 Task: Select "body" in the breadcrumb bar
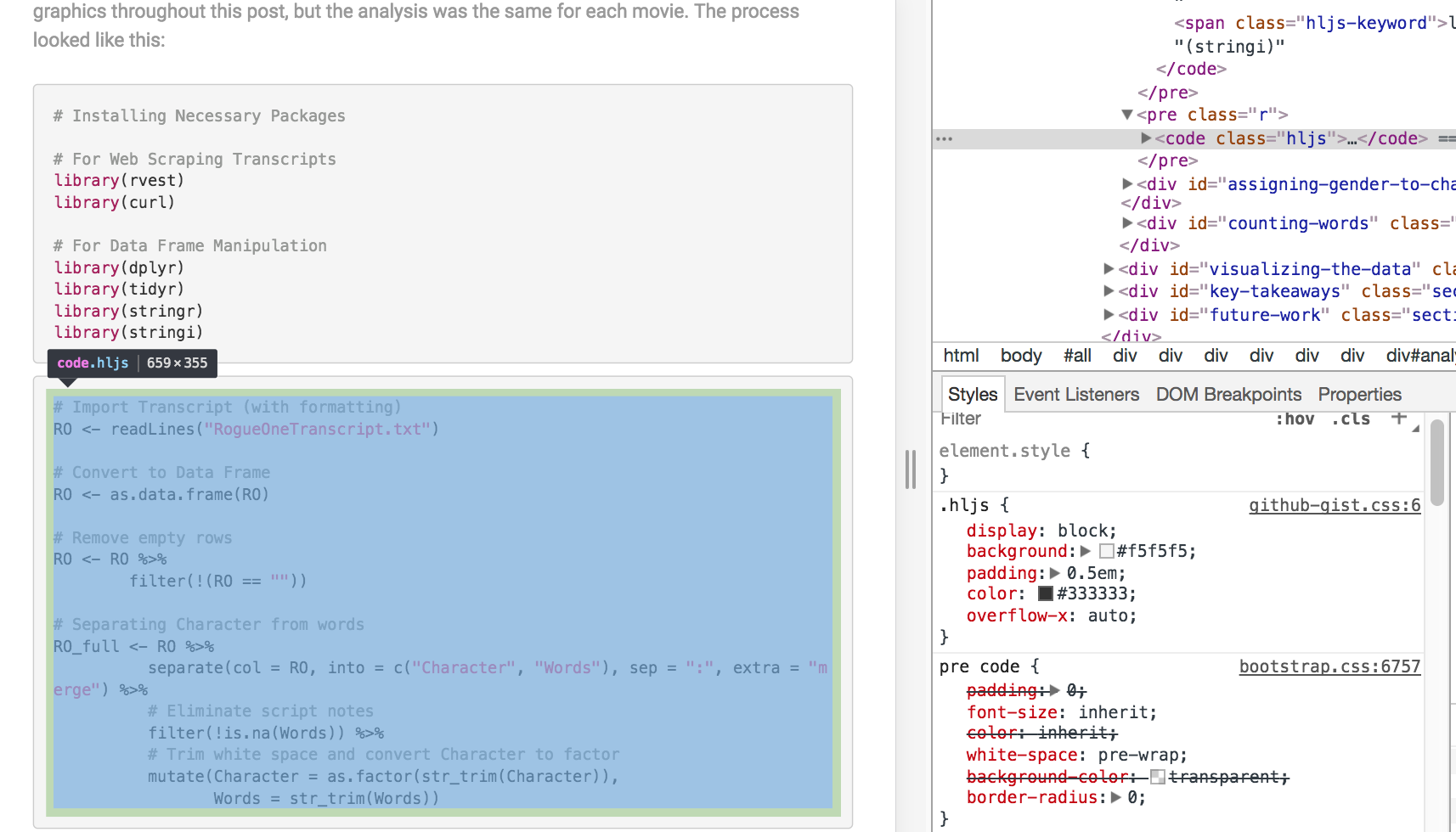point(1020,356)
